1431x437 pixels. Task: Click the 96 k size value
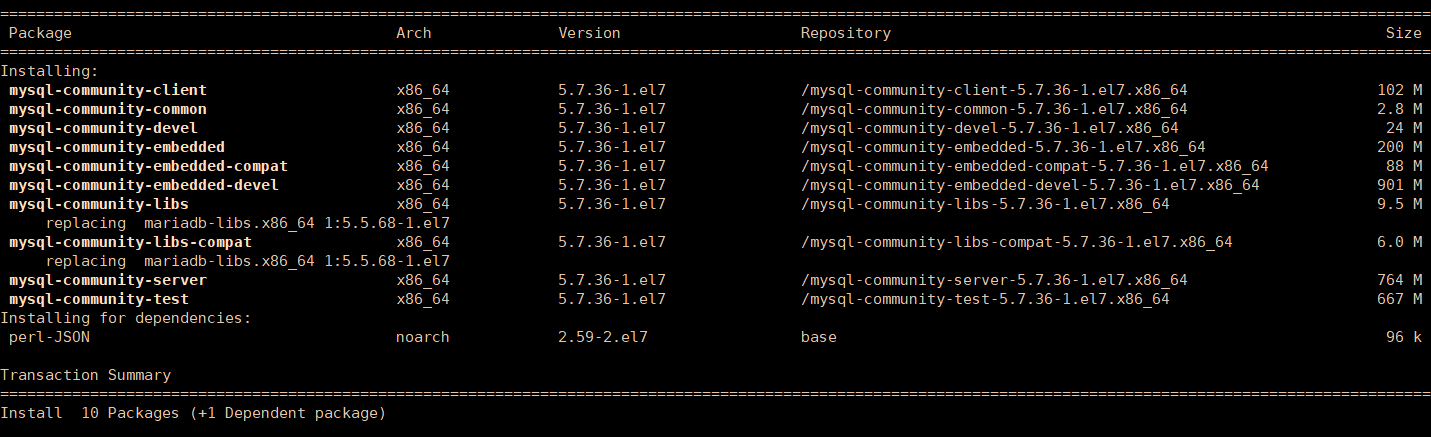pos(1403,337)
